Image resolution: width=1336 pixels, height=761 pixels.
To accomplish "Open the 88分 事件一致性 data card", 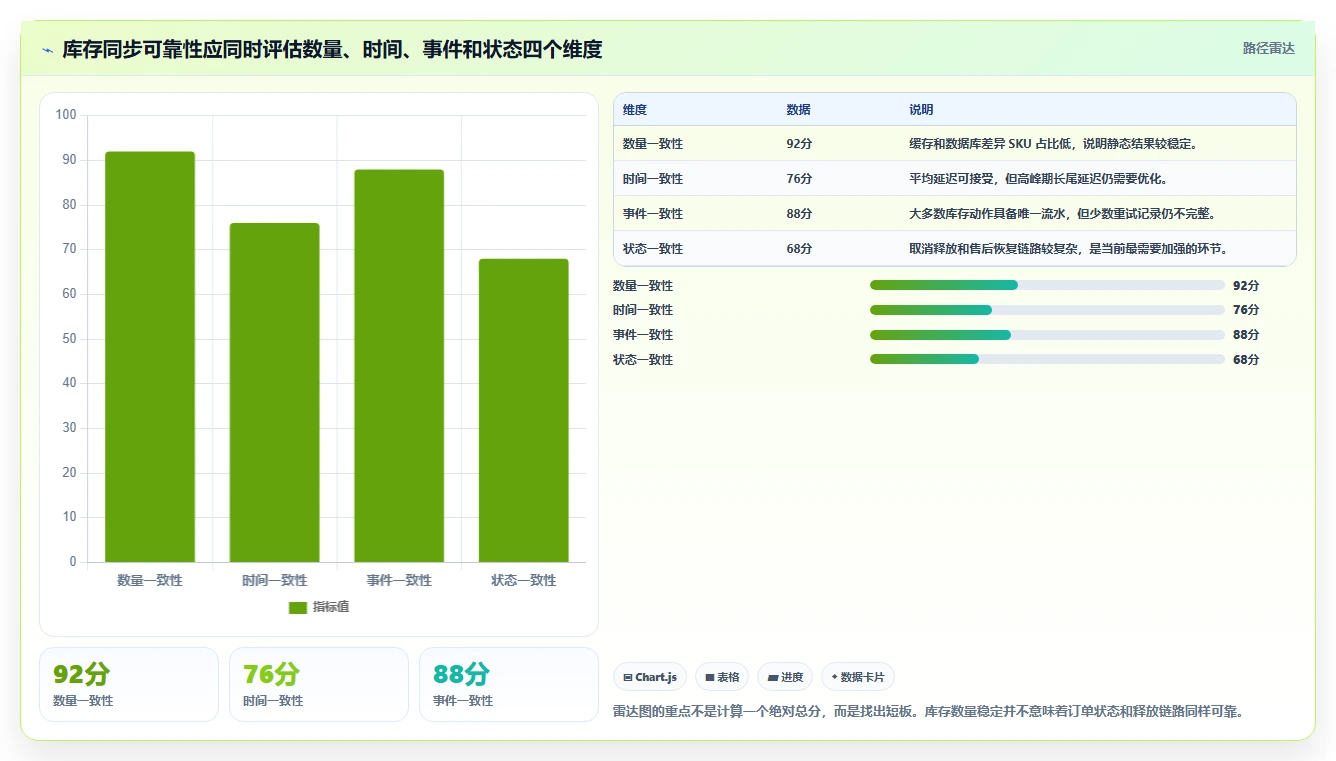I will click(509, 684).
